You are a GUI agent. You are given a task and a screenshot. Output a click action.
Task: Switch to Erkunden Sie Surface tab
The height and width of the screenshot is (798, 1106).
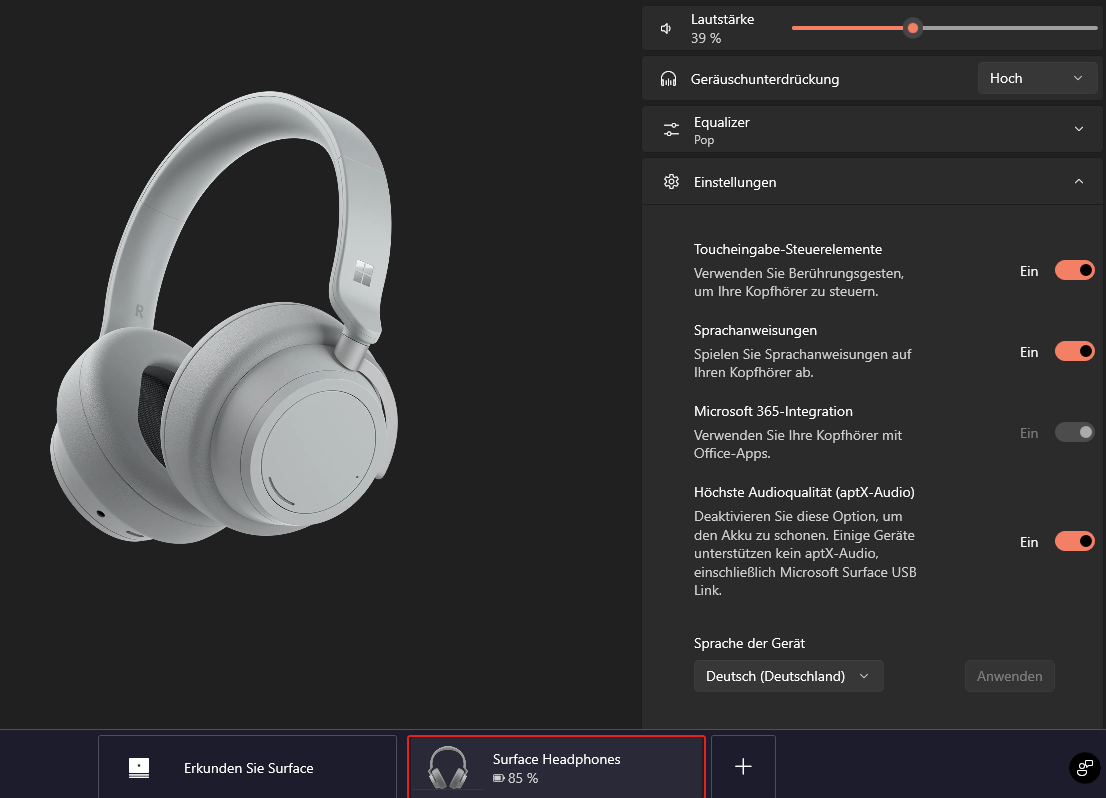(248, 767)
